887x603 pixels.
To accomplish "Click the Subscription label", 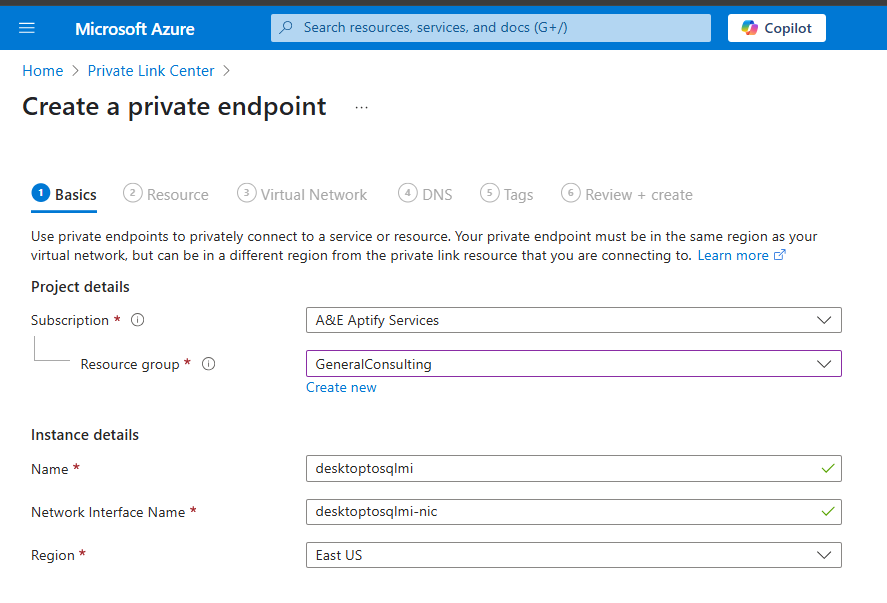I will pos(70,320).
